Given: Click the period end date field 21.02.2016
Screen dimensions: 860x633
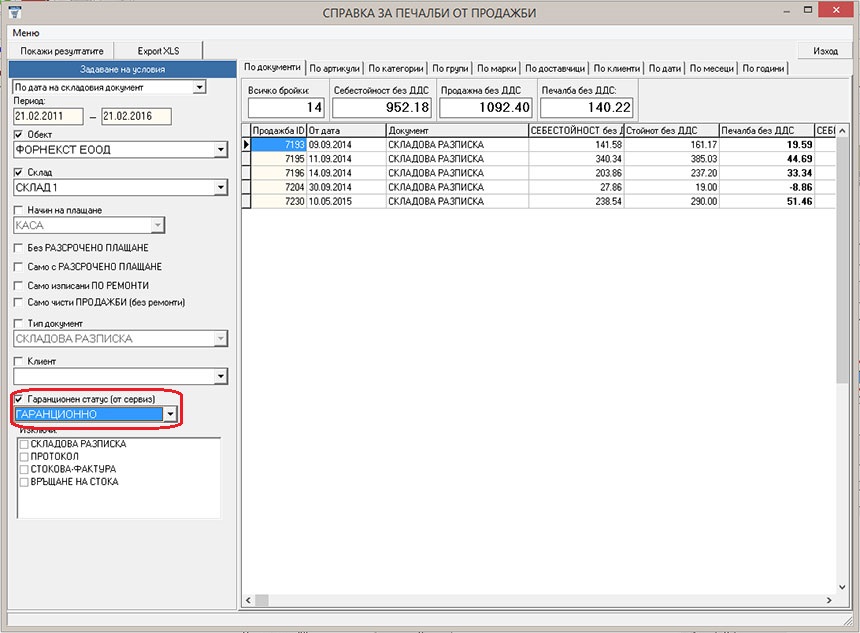Looking at the screenshot, I should point(136,116).
